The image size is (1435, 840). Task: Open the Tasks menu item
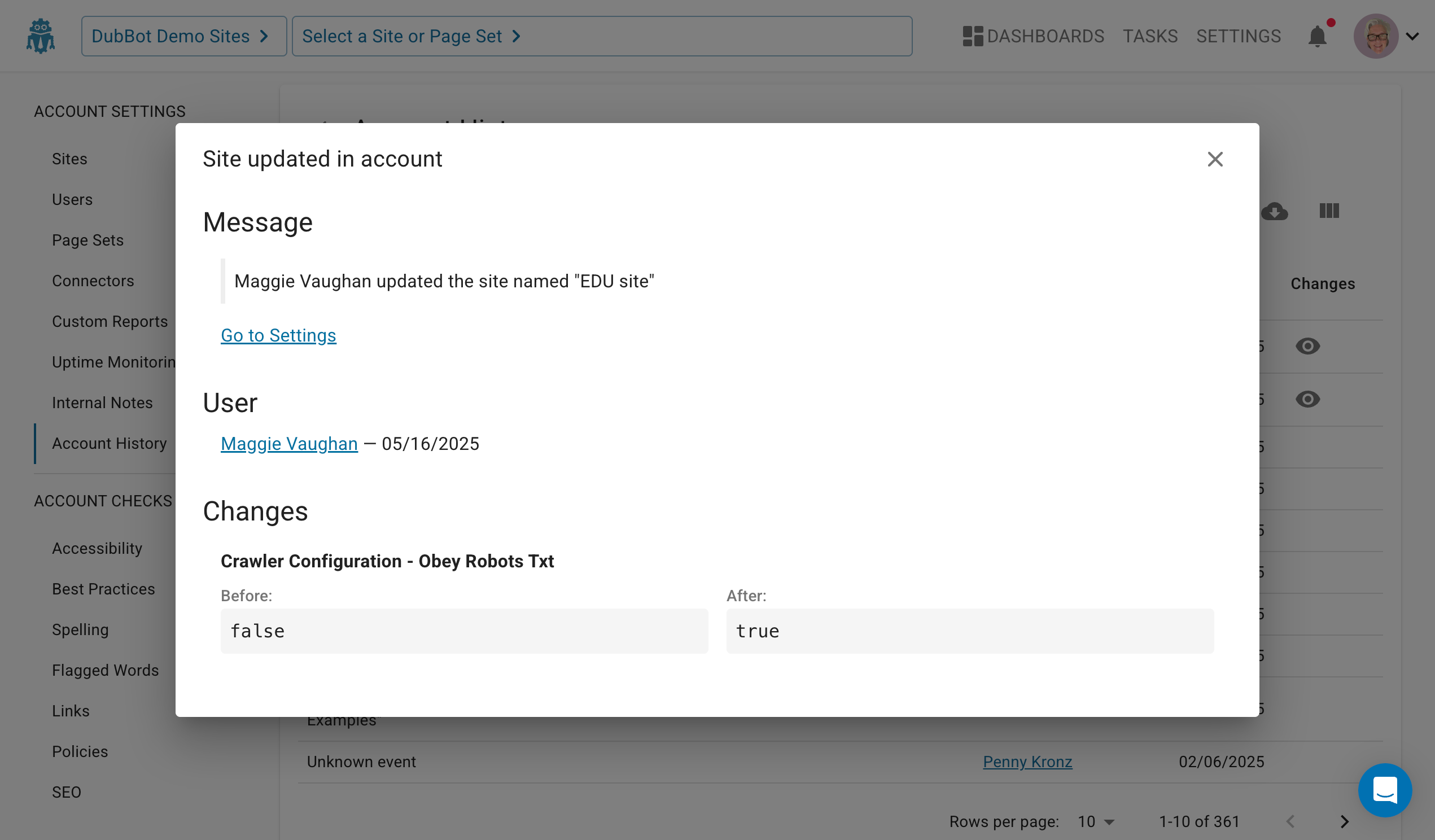tap(1150, 37)
